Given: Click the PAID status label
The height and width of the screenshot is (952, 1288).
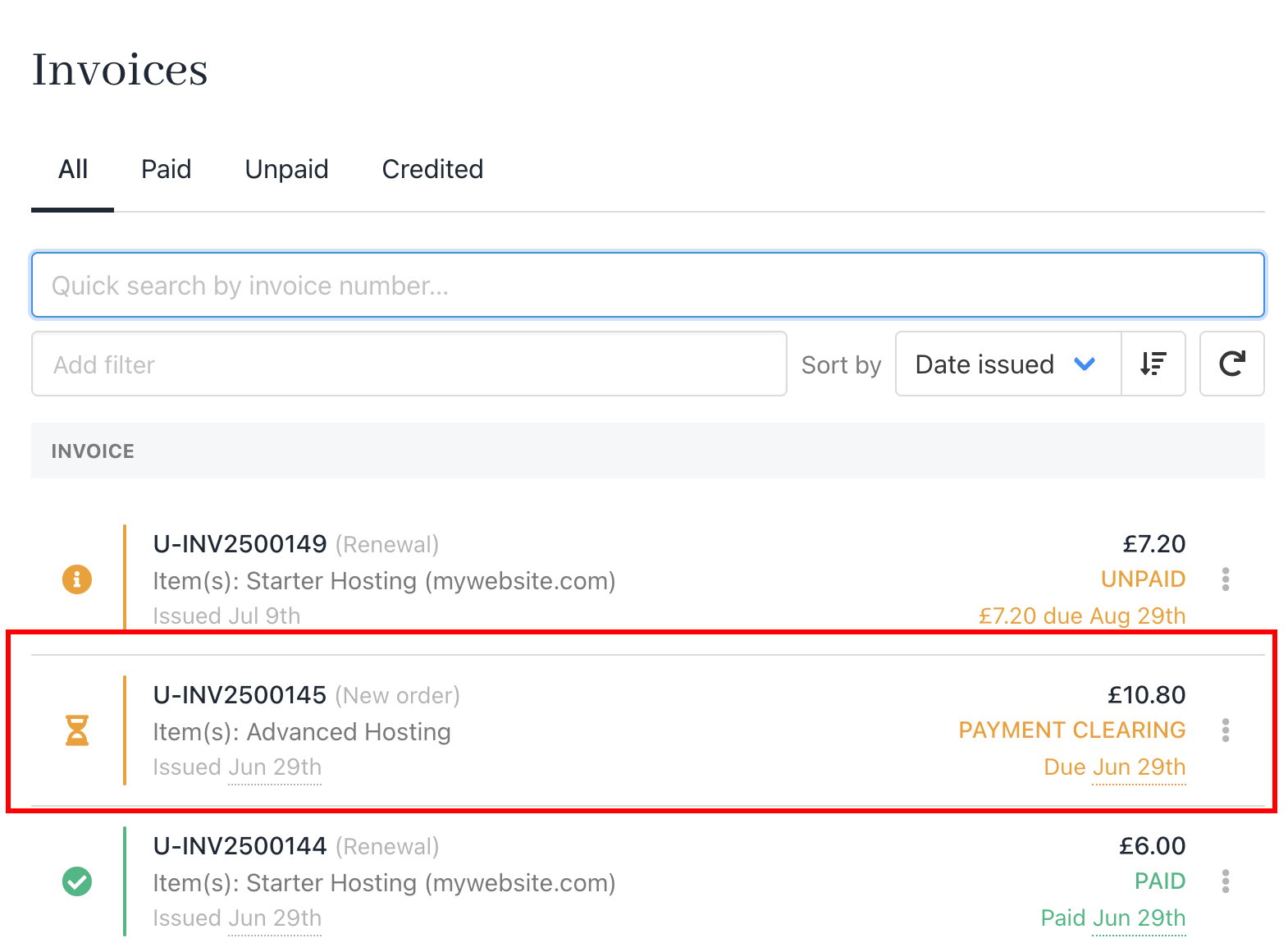Looking at the screenshot, I should [x=1161, y=881].
